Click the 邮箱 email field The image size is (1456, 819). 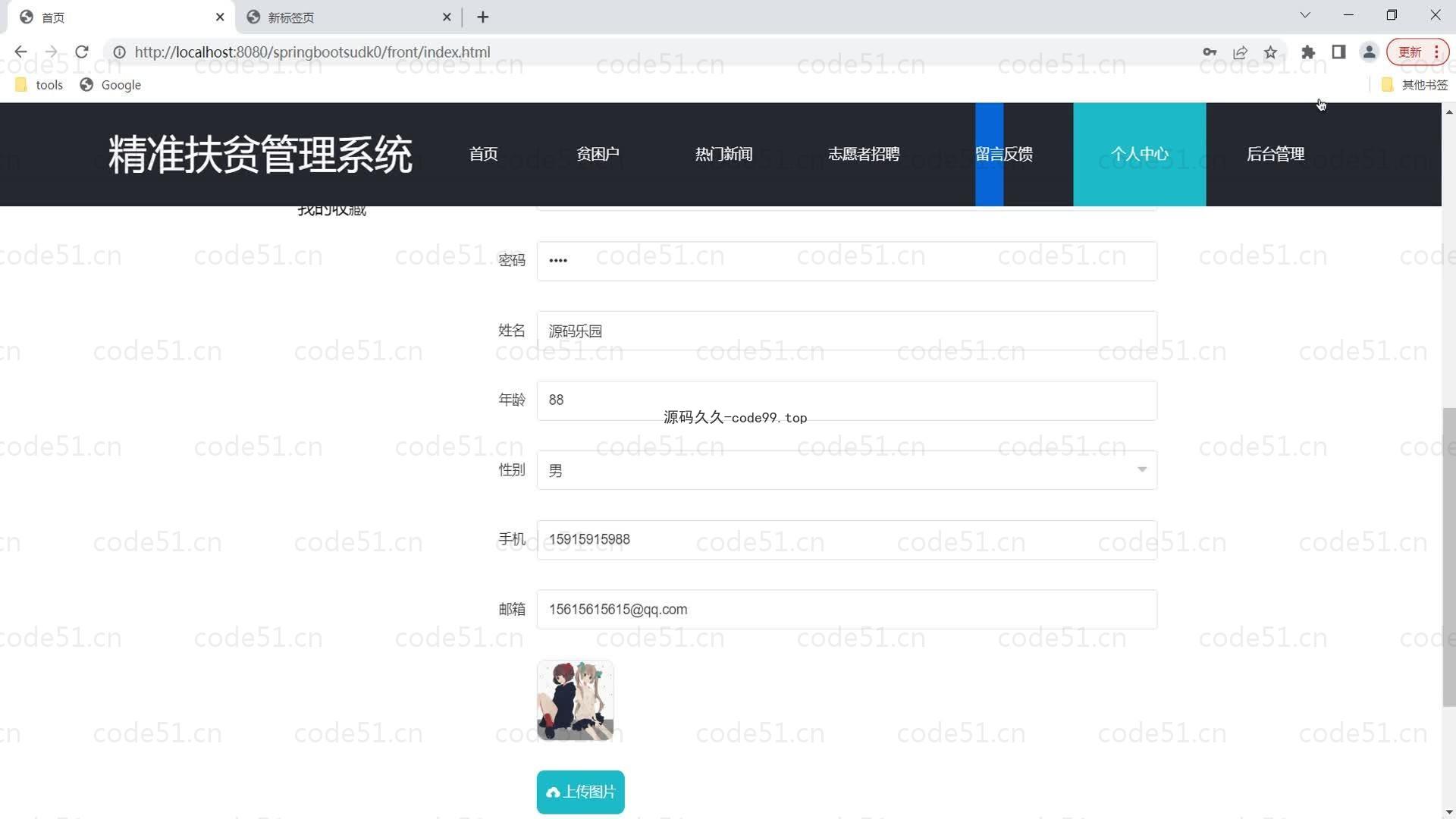pos(846,610)
